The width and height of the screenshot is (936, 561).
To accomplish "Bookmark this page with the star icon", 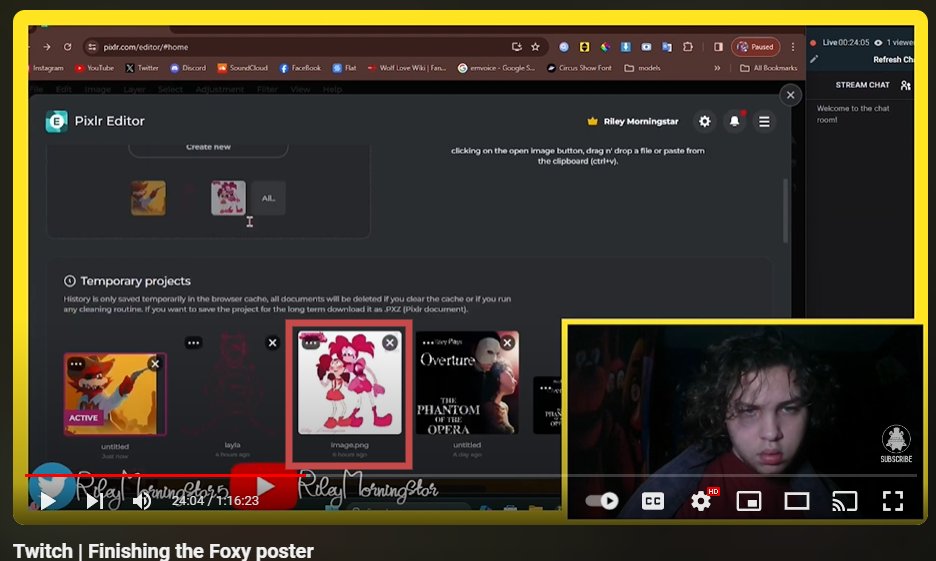I will pyautogui.click(x=535, y=47).
